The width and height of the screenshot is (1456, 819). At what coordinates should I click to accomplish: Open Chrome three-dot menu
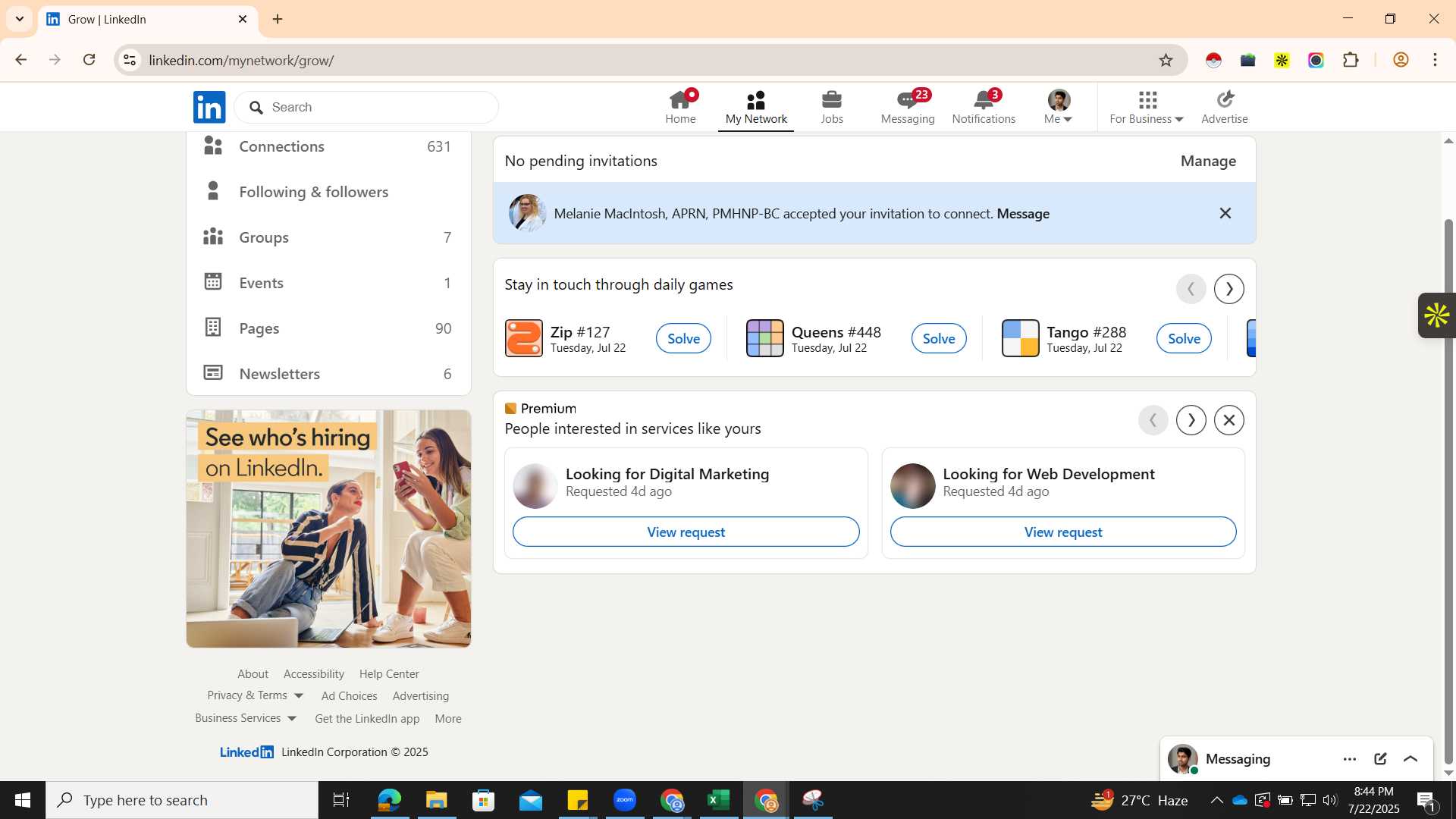click(1435, 60)
